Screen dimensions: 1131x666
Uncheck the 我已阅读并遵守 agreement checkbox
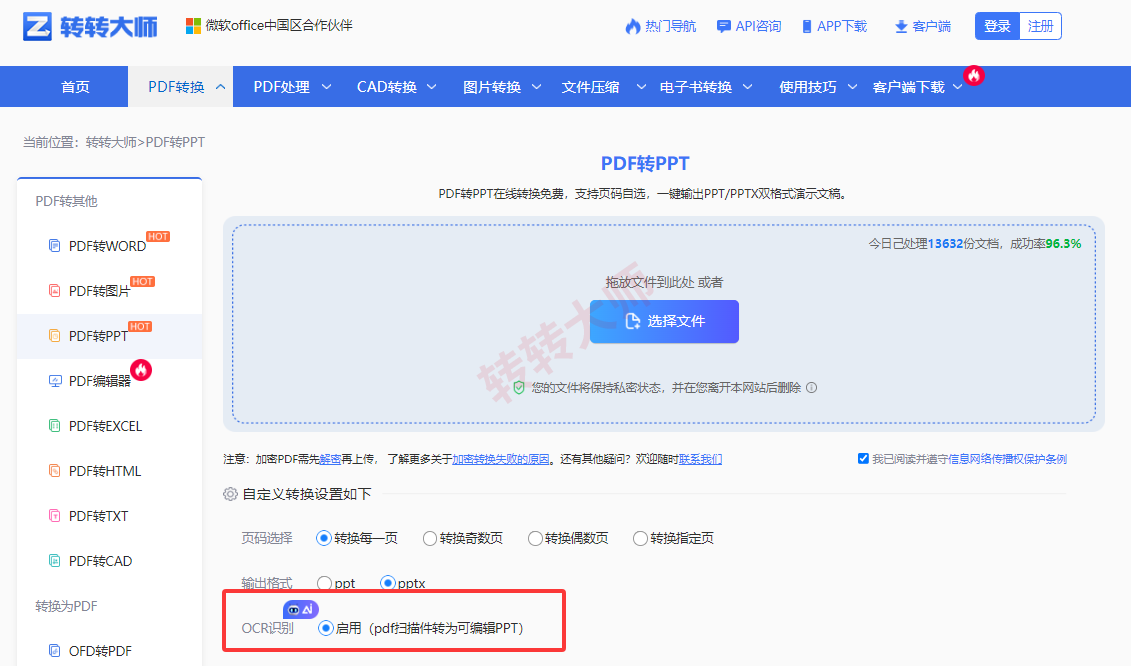863,459
